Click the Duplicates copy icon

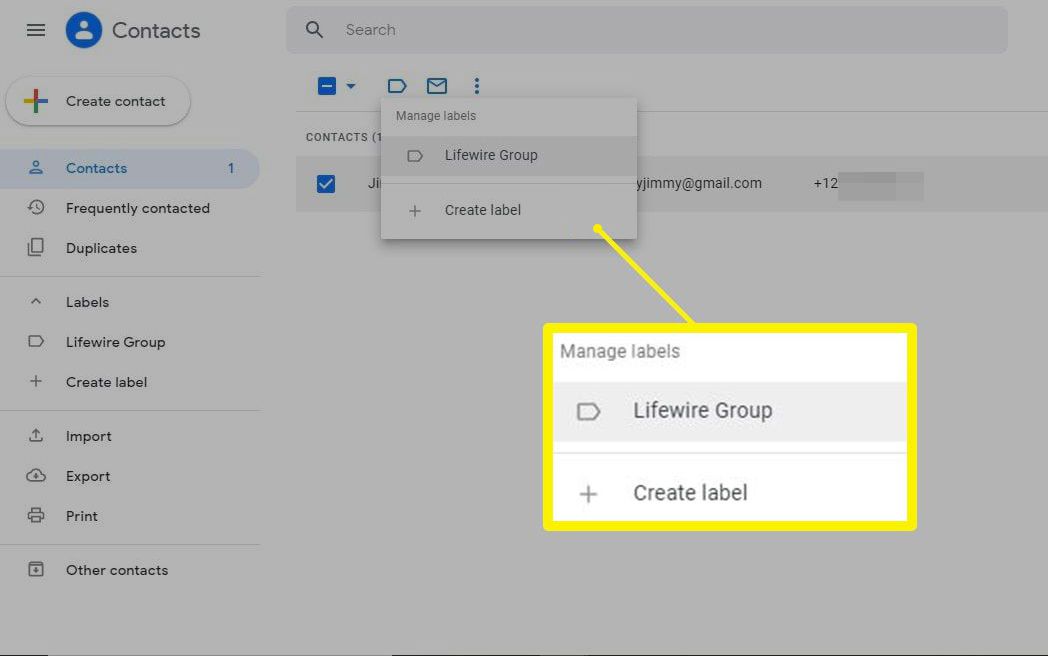pyautogui.click(x=36, y=247)
